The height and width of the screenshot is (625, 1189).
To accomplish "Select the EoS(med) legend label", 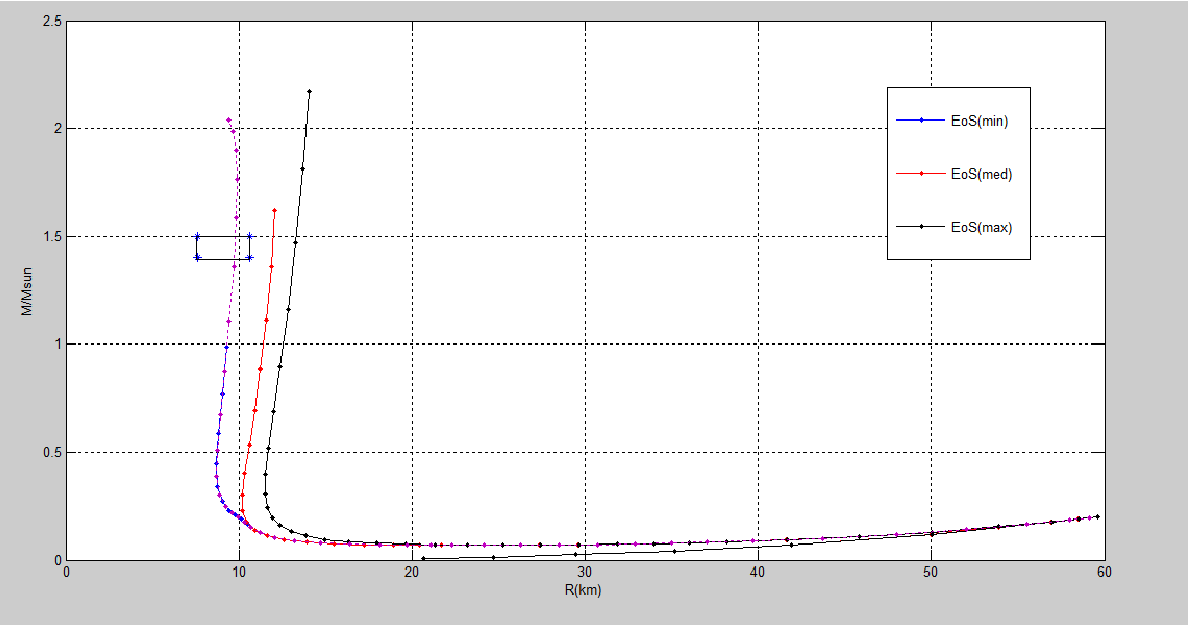I will click(981, 174).
